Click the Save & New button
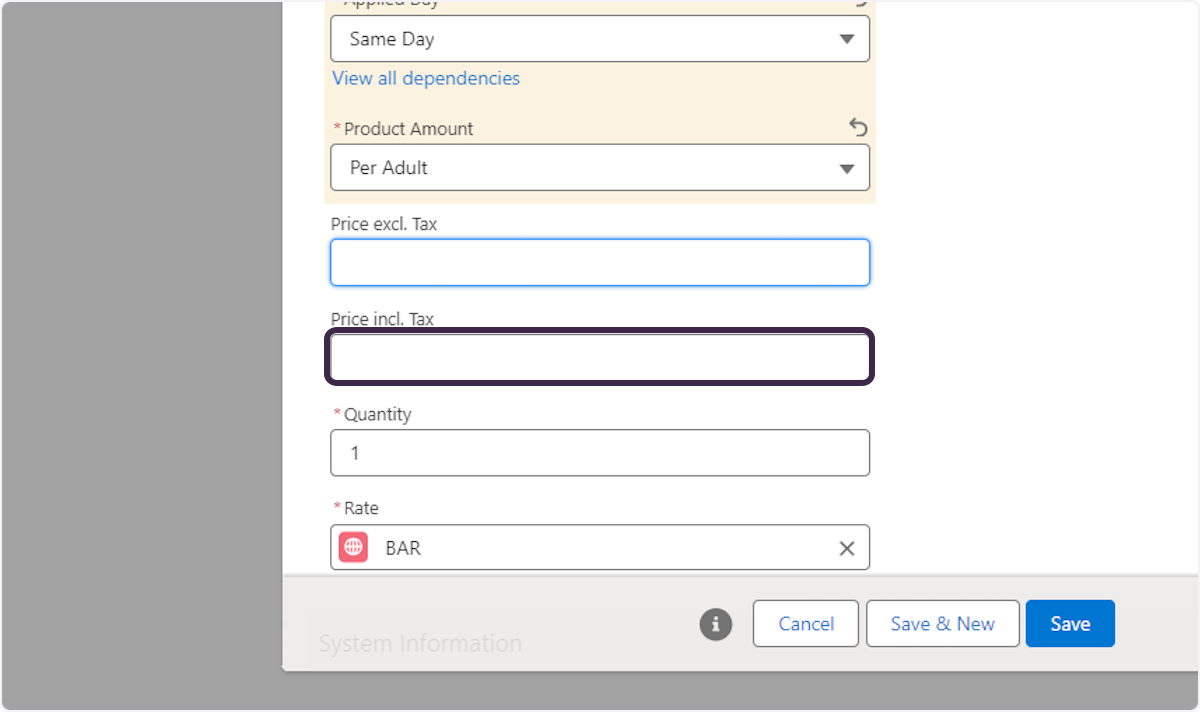1200x712 pixels. [942, 624]
